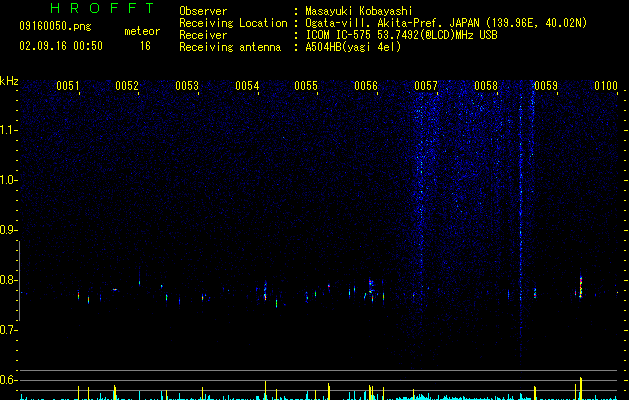
Task: Click time marker 0059
Action: coord(546,86)
